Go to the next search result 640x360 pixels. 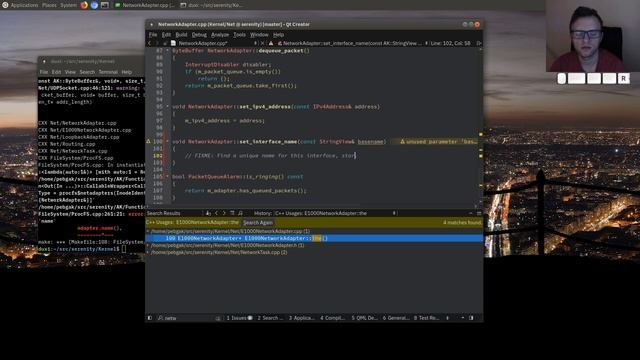[x=224, y=213]
